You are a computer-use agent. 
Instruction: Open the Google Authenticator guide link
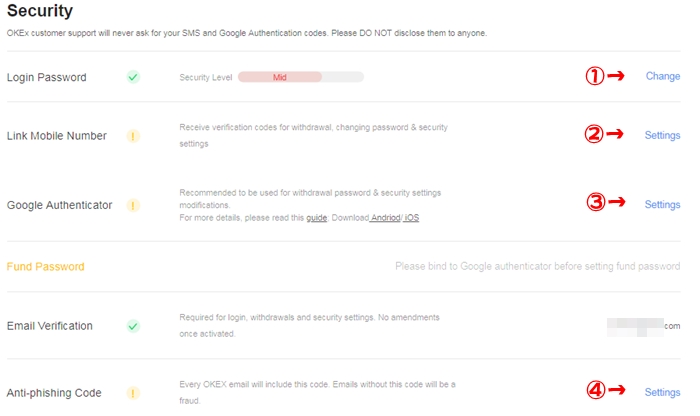click(317, 218)
